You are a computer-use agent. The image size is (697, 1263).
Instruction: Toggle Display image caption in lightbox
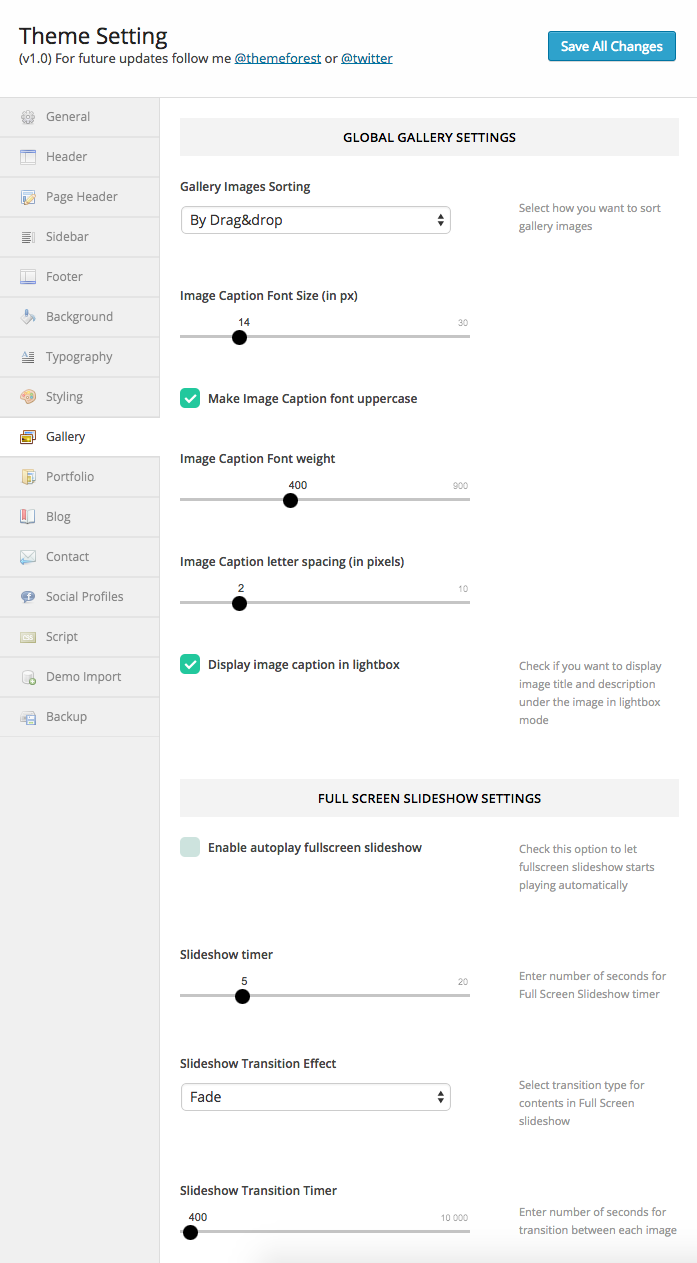click(190, 664)
